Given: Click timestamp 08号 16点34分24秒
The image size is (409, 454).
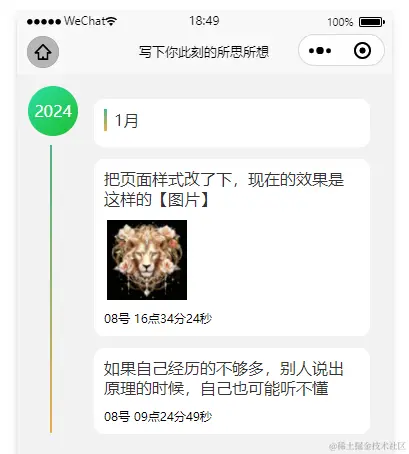Looking at the screenshot, I should coord(158,319).
